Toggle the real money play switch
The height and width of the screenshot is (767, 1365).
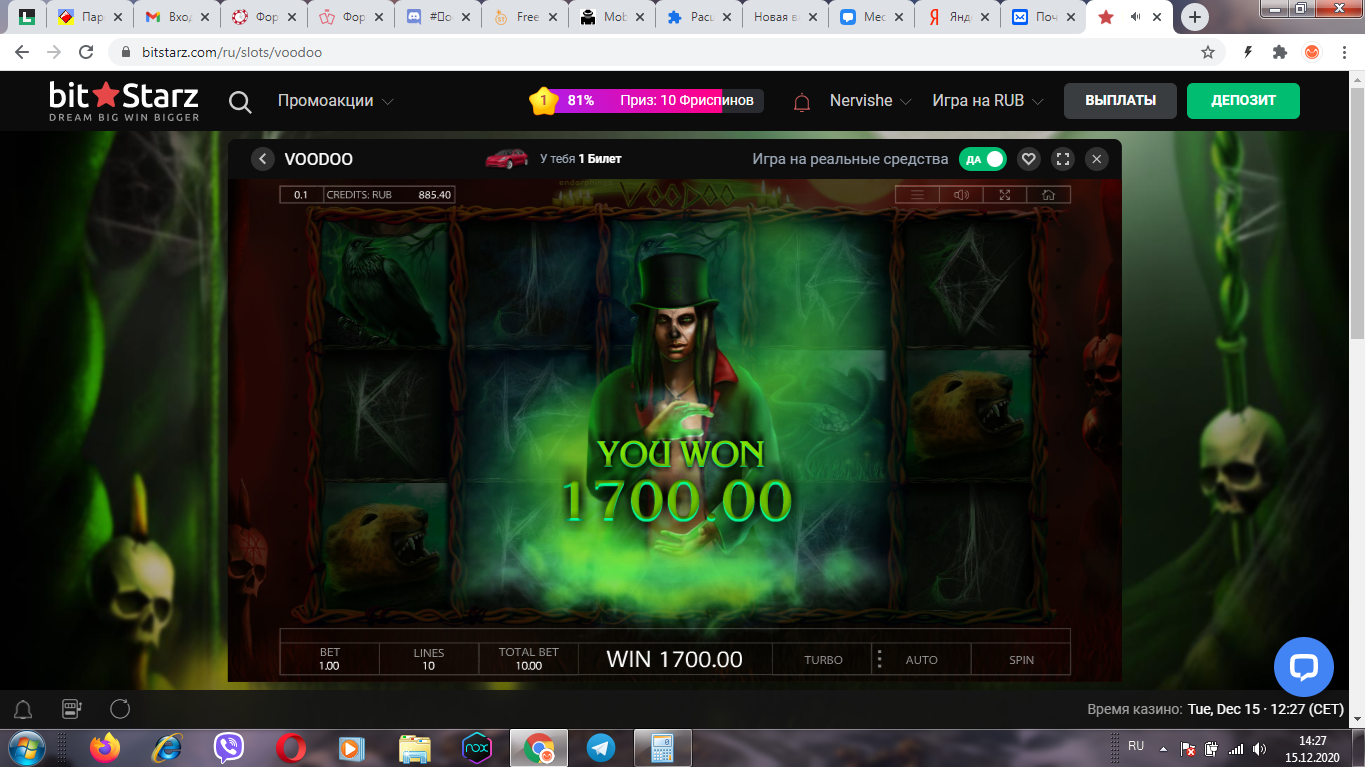pyautogui.click(x=982, y=159)
